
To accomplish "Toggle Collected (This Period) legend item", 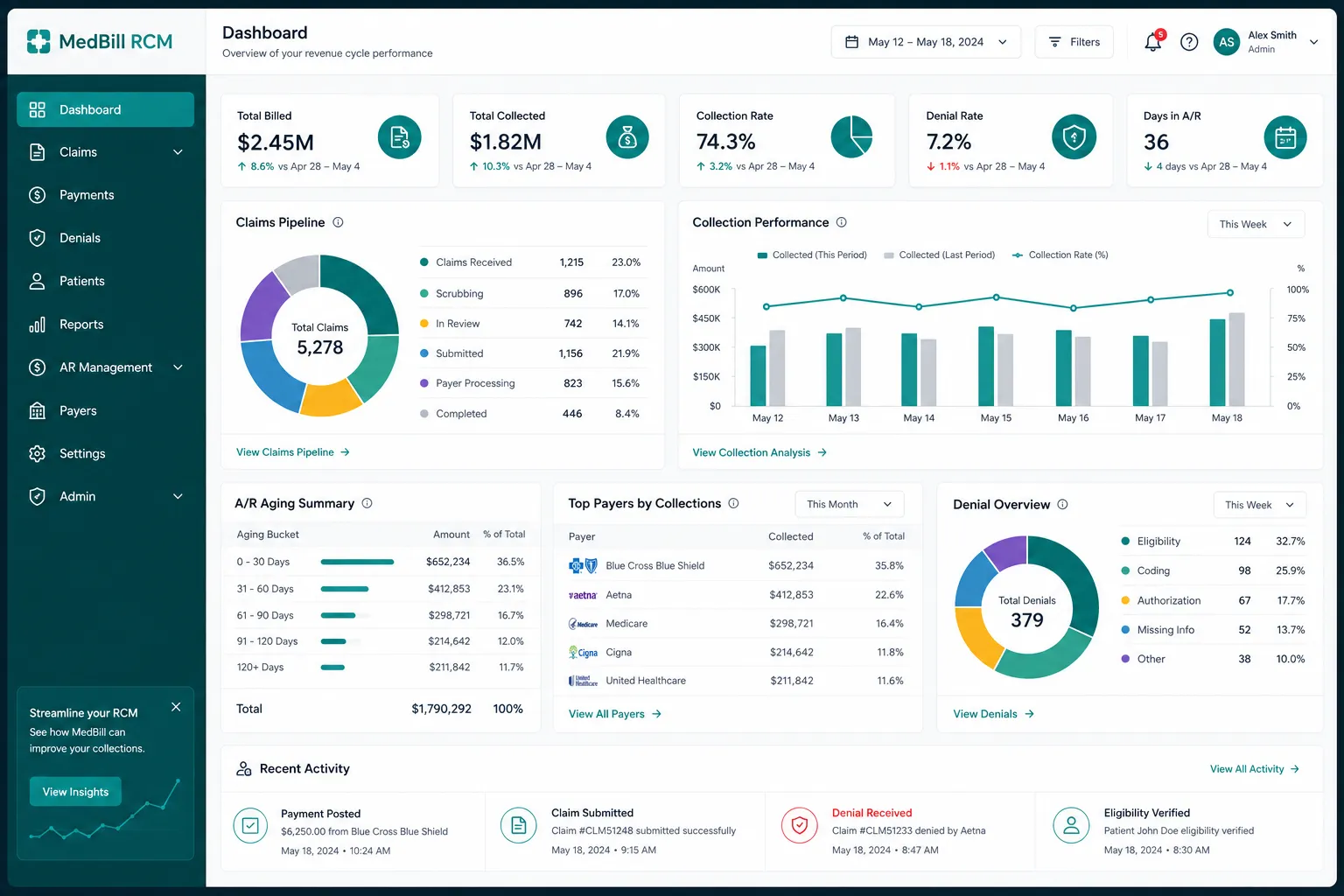I will pos(812,255).
